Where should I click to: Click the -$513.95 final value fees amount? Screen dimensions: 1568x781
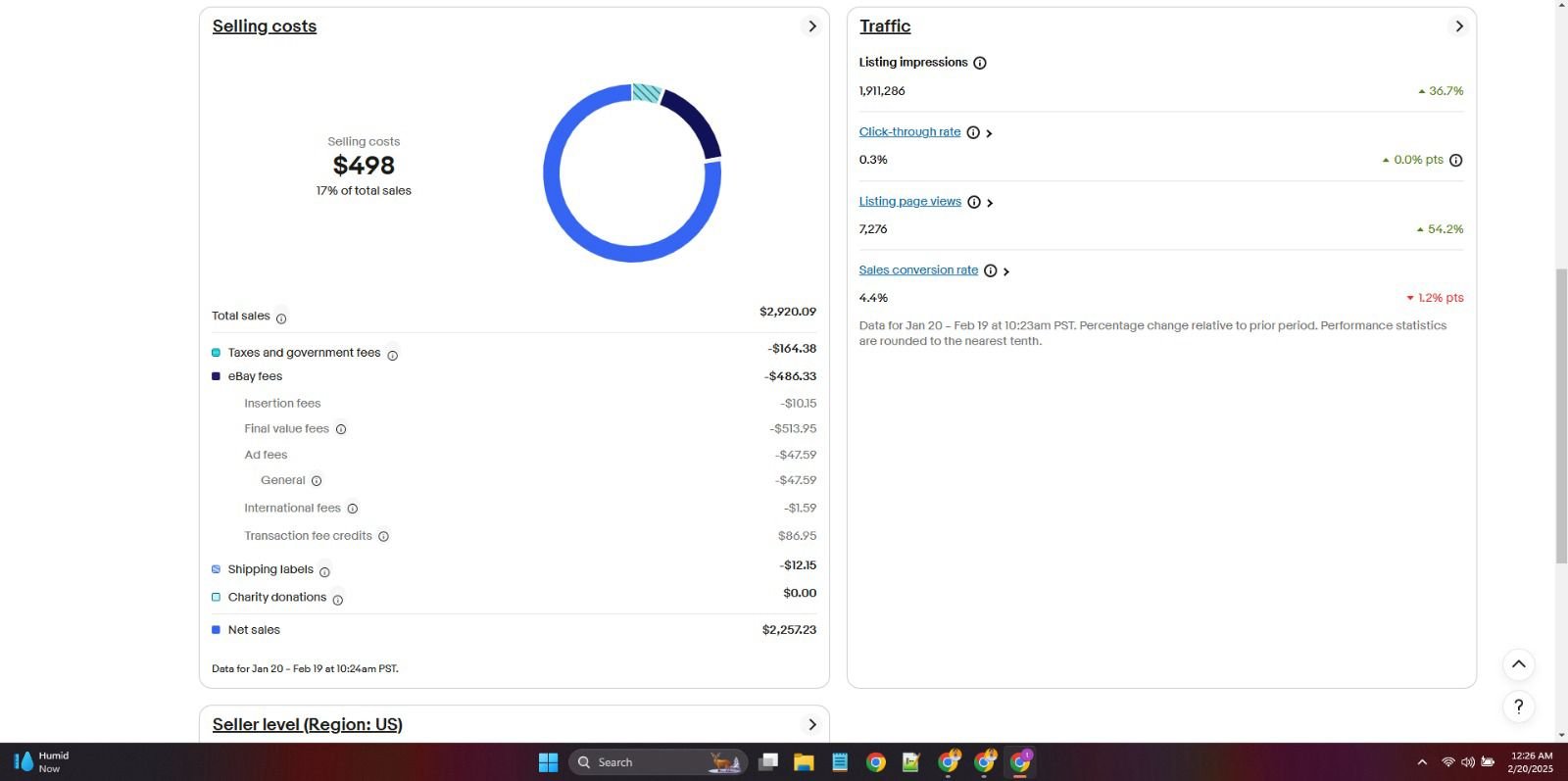click(793, 429)
